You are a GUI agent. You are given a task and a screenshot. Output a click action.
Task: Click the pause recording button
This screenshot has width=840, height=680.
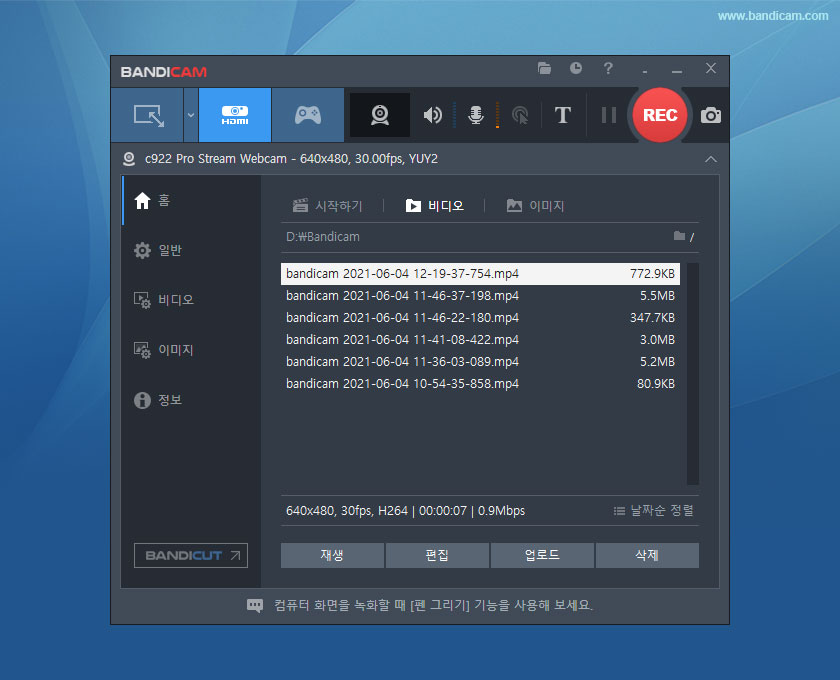coord(609,115)
